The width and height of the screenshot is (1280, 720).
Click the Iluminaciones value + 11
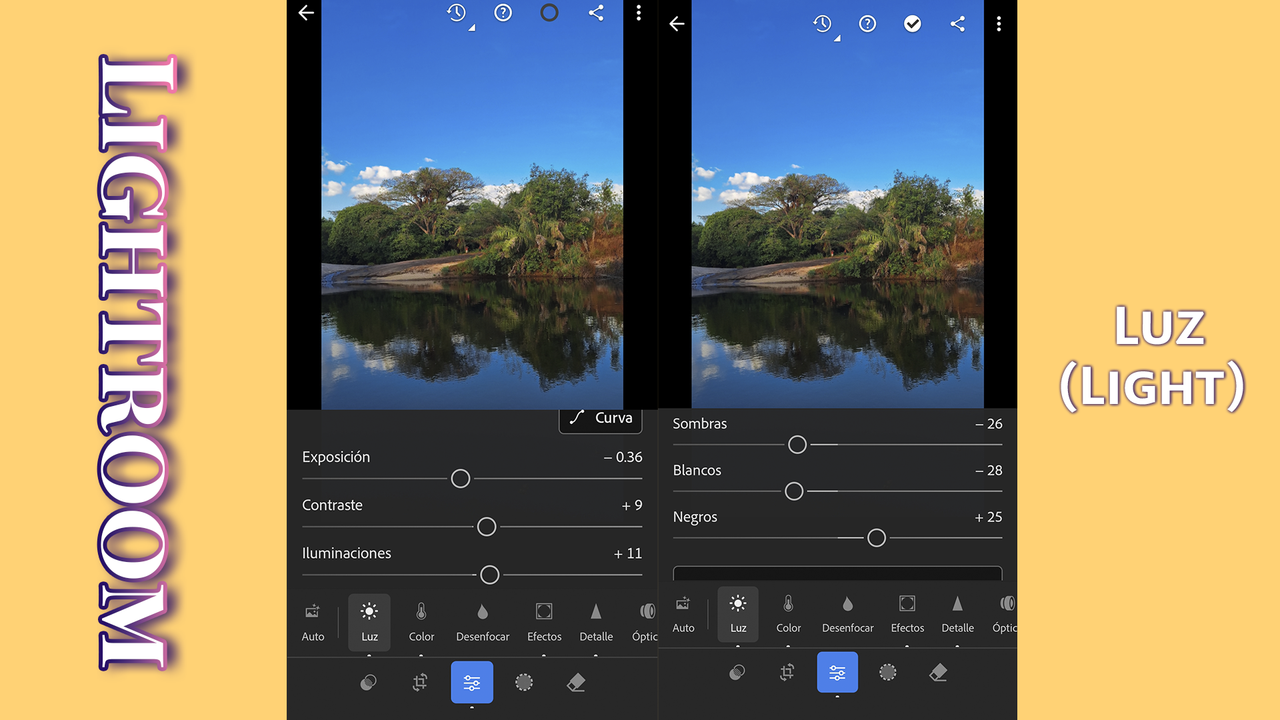(x=628, y=553)
